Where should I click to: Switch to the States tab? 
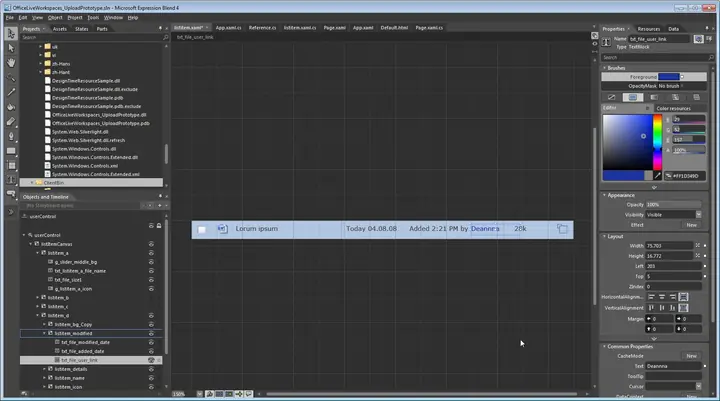pos(82,28)
